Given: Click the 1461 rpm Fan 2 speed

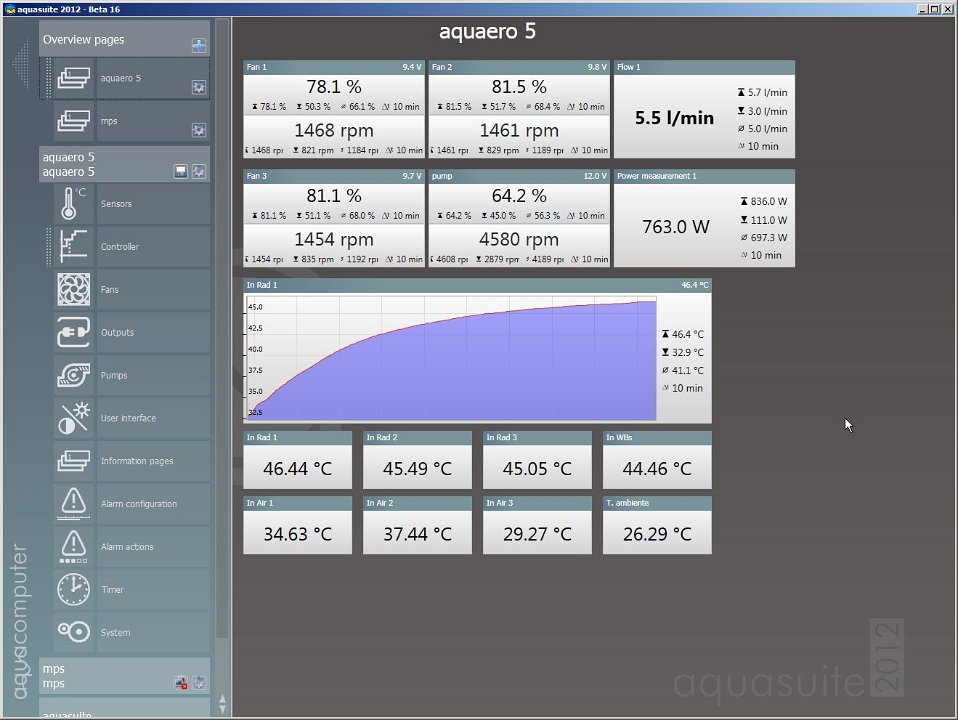Looking at the screenshot, I should [x=519, y=131].
